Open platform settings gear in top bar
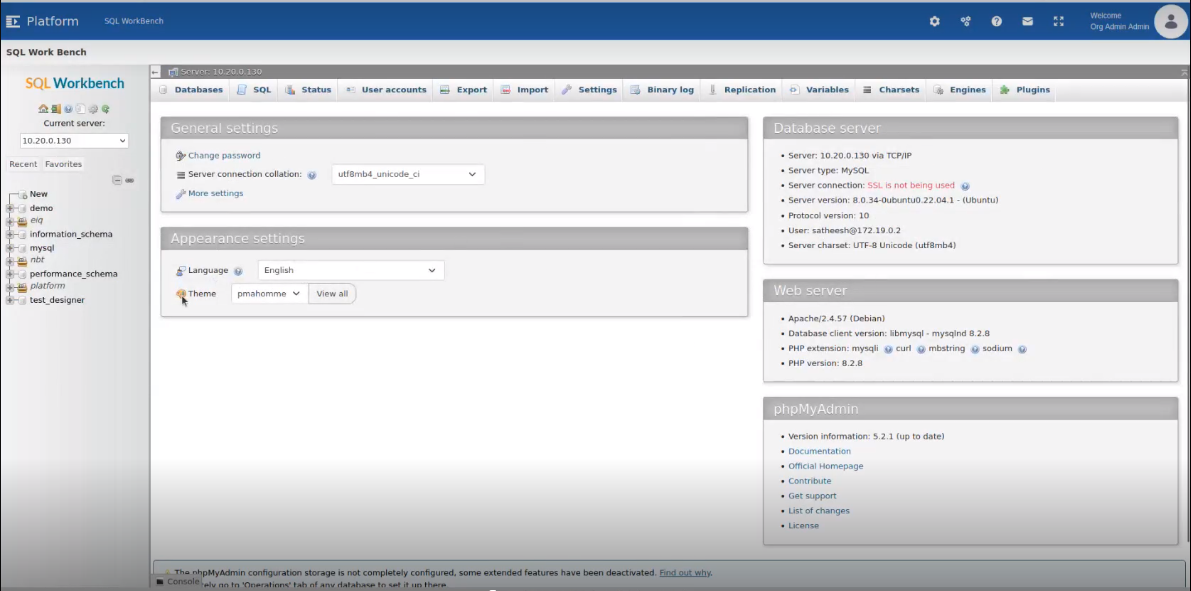This screenshot has height=591, width=1191. coord(934,21)
